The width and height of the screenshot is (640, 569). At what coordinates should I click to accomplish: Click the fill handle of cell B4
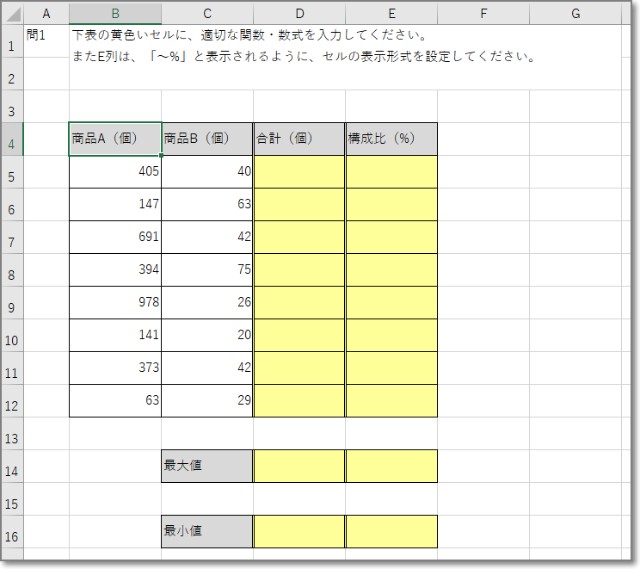[x=161, y=156]
